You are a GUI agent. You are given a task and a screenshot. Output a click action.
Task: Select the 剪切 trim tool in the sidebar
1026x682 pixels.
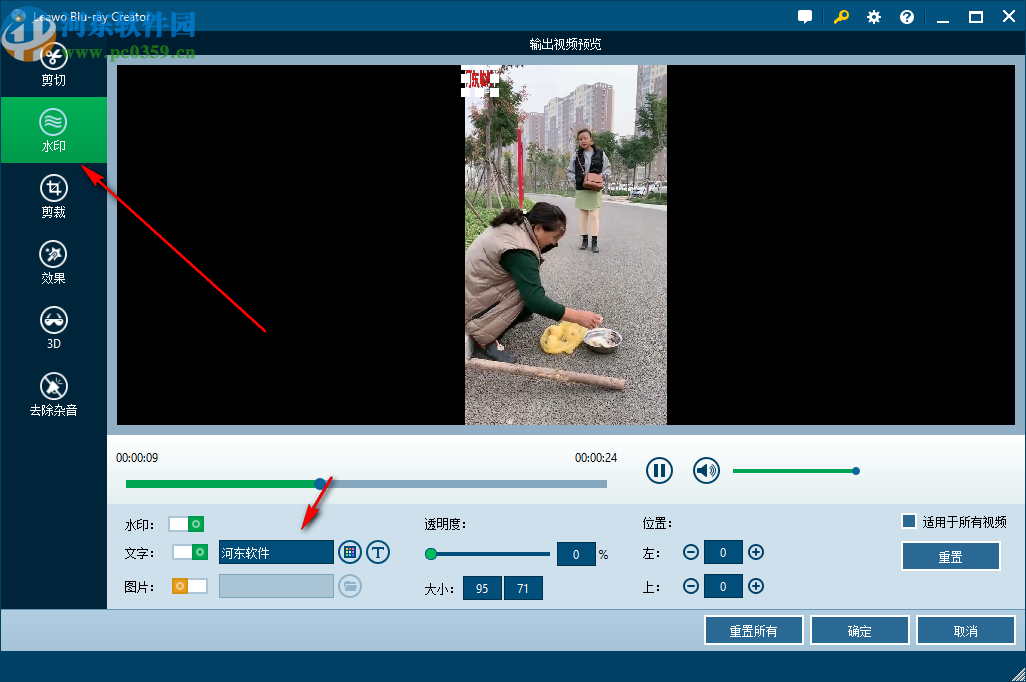point(53,60)
